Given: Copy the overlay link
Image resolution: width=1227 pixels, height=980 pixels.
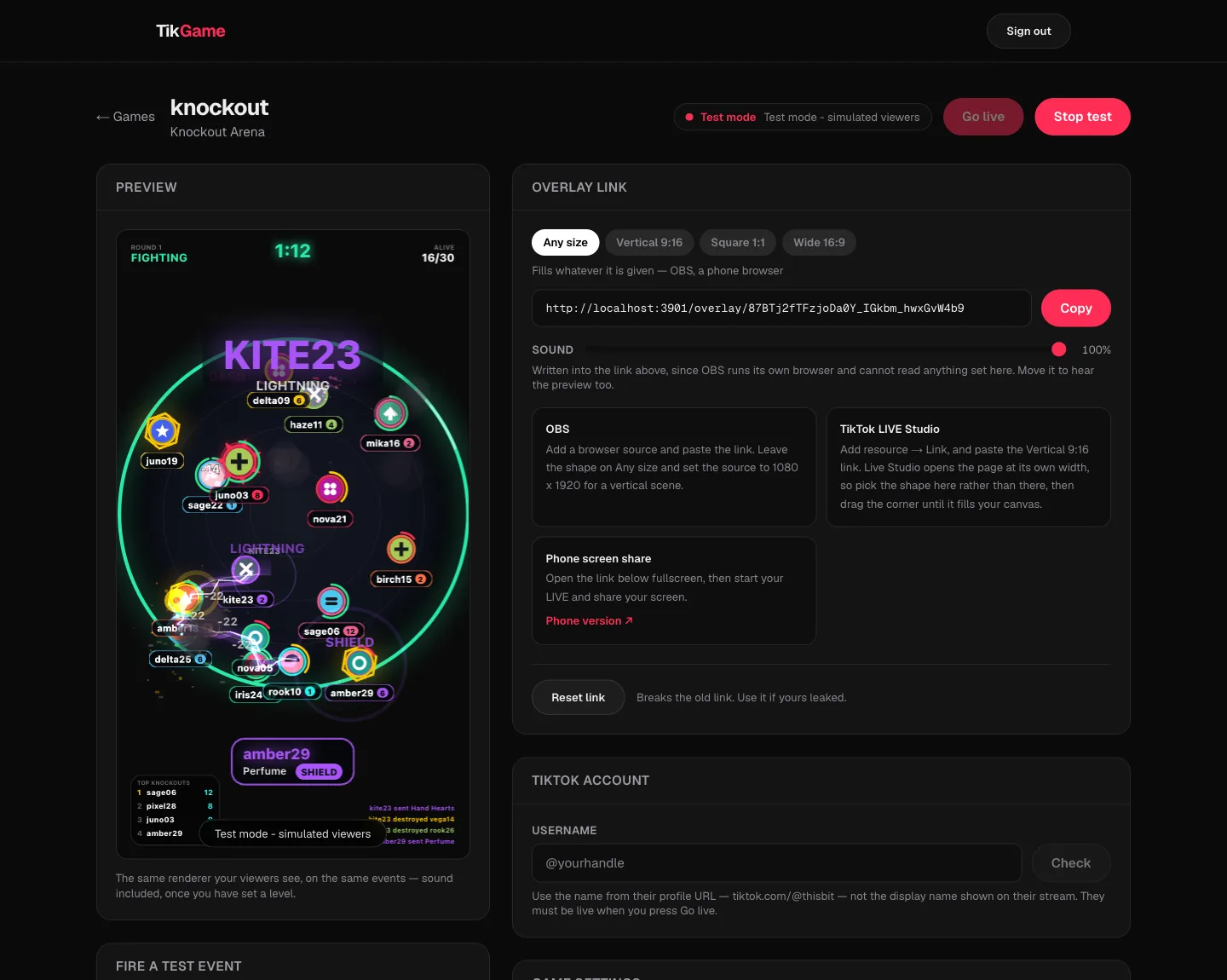Looking at the screenshot, I should [1076, 308].
